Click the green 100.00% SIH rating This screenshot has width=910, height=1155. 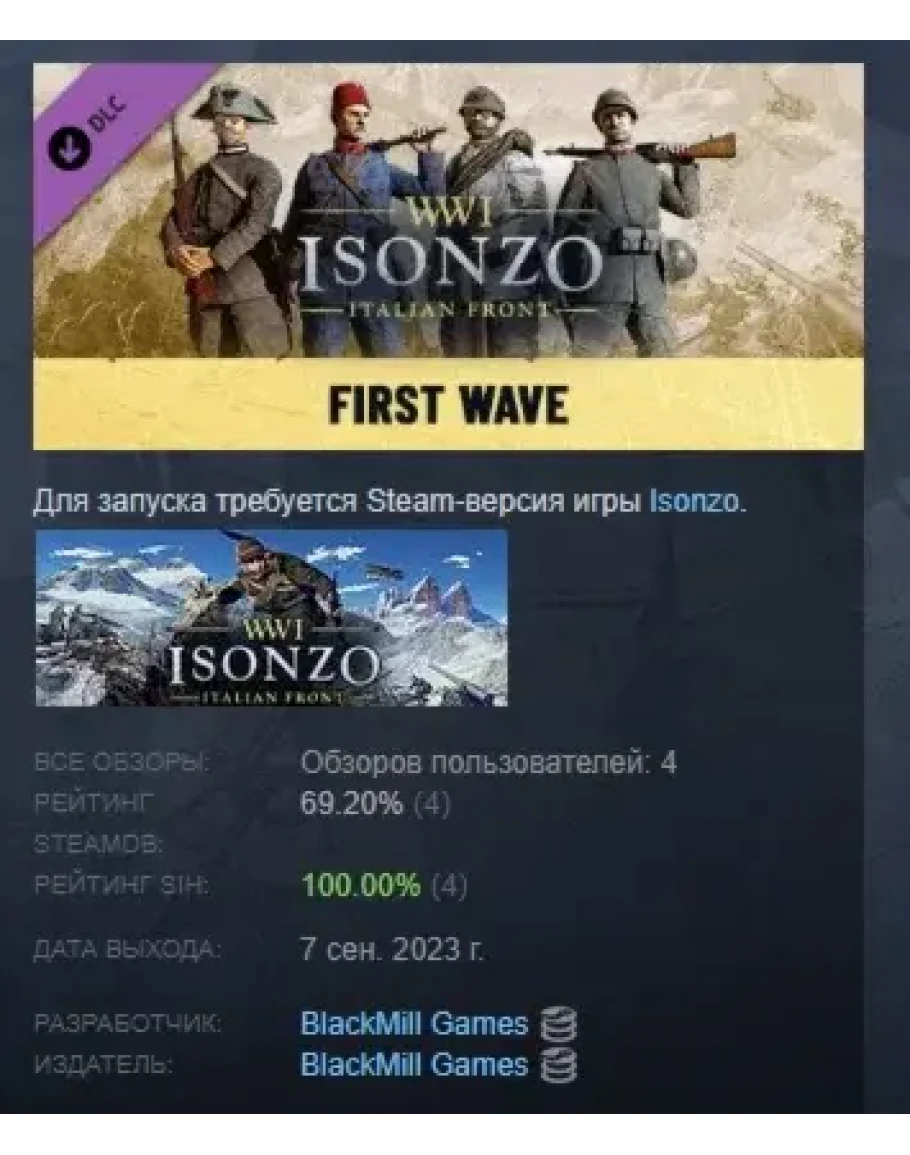tap(360, 885)
